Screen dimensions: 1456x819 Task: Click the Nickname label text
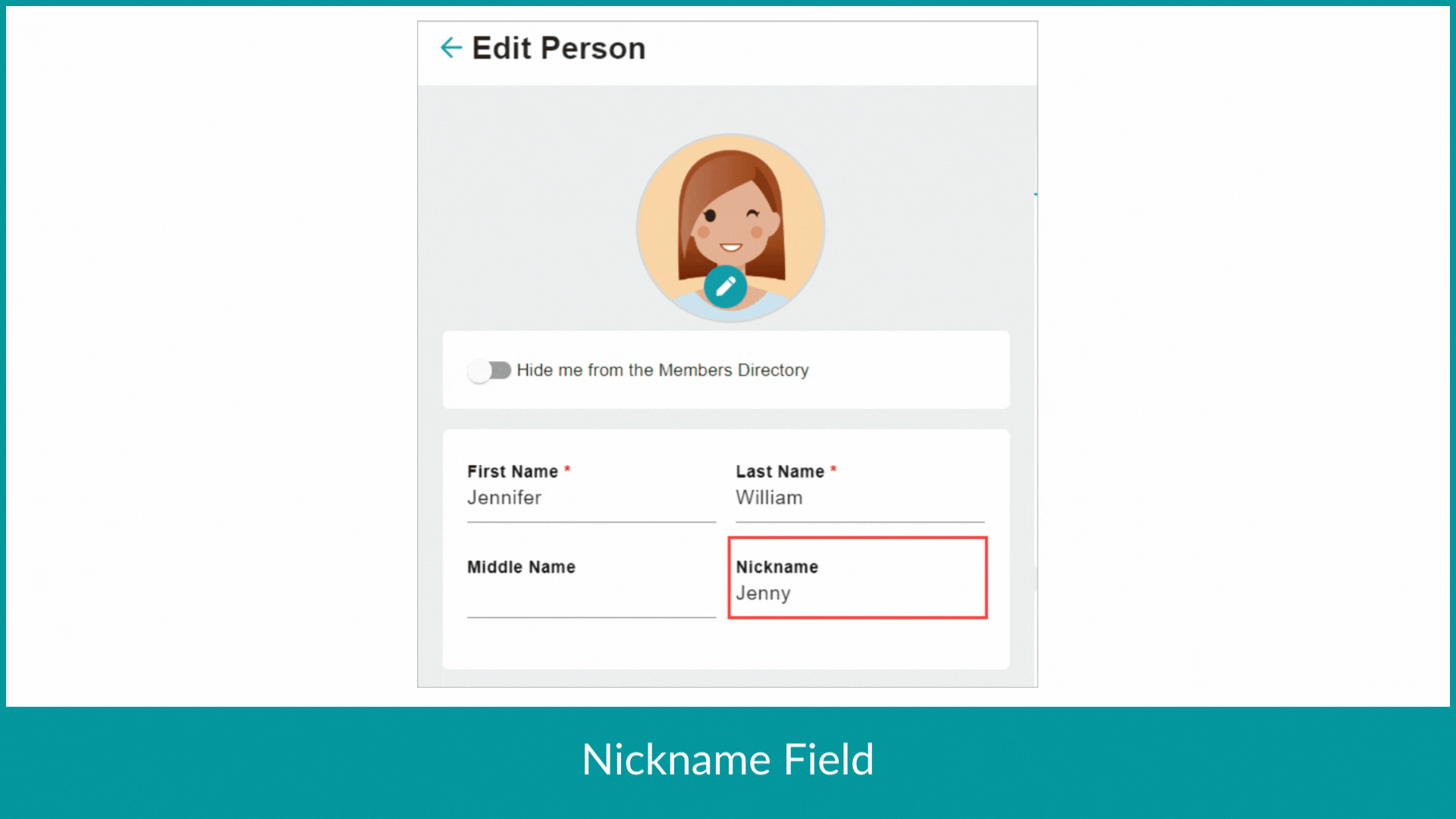point(777,567)
